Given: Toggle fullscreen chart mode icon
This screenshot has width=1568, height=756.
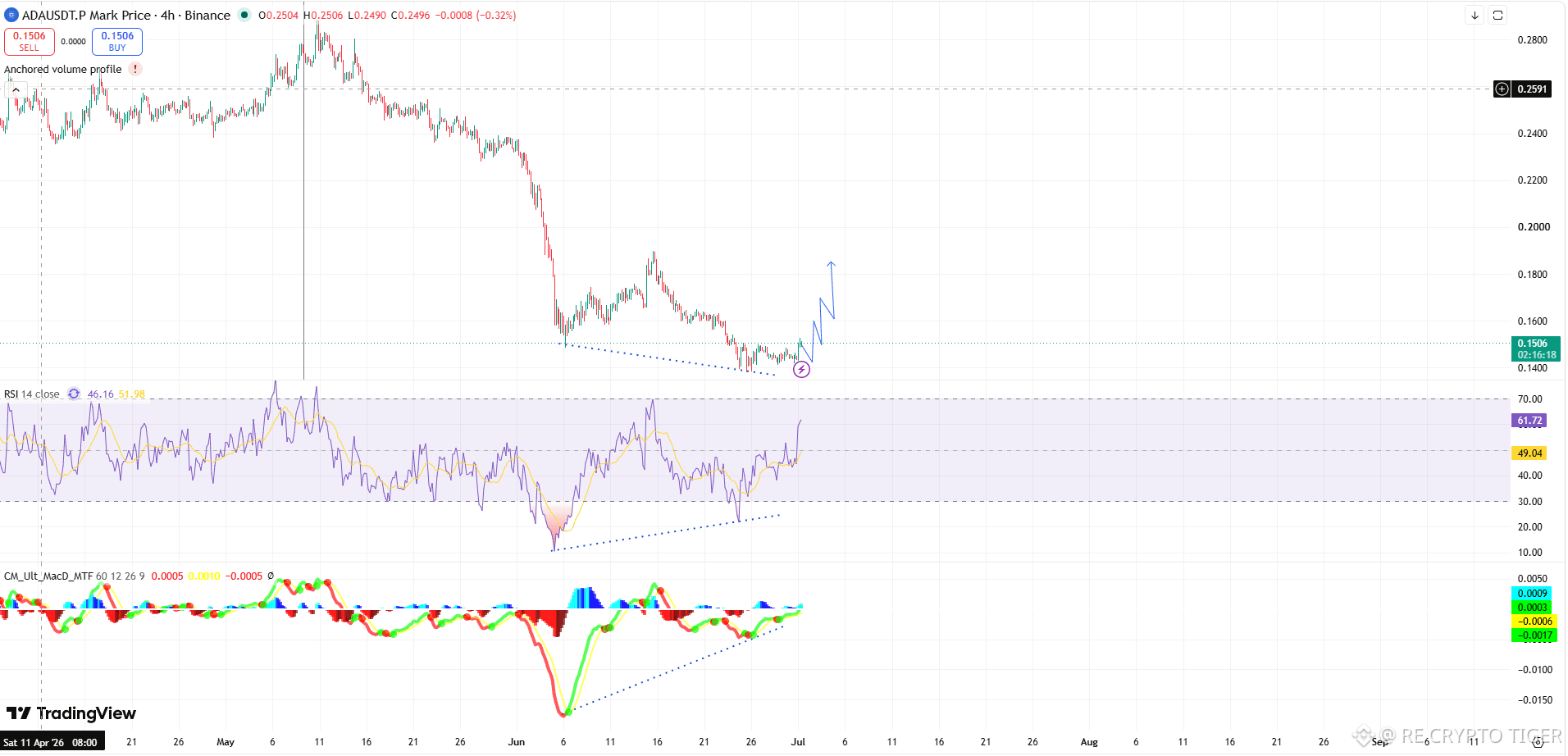Looking at the screenshot, I should (1497, 16).
